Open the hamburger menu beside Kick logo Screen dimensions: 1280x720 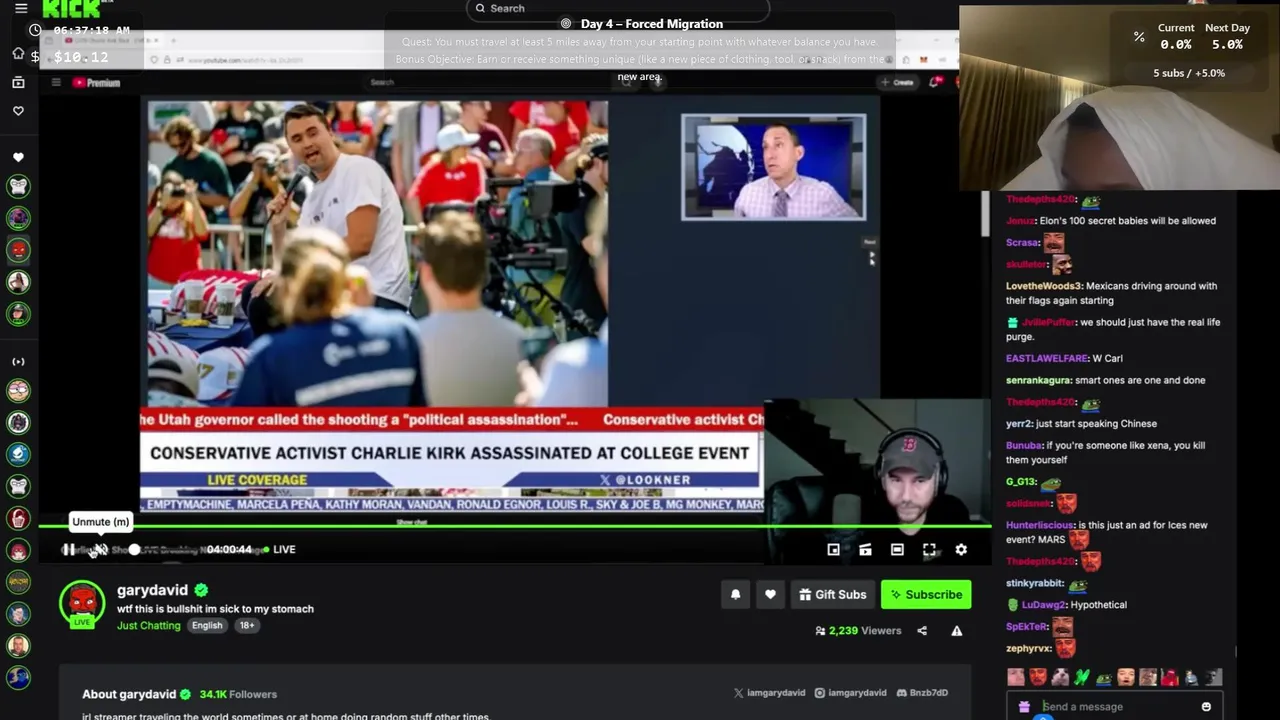[x=21, y=8]
